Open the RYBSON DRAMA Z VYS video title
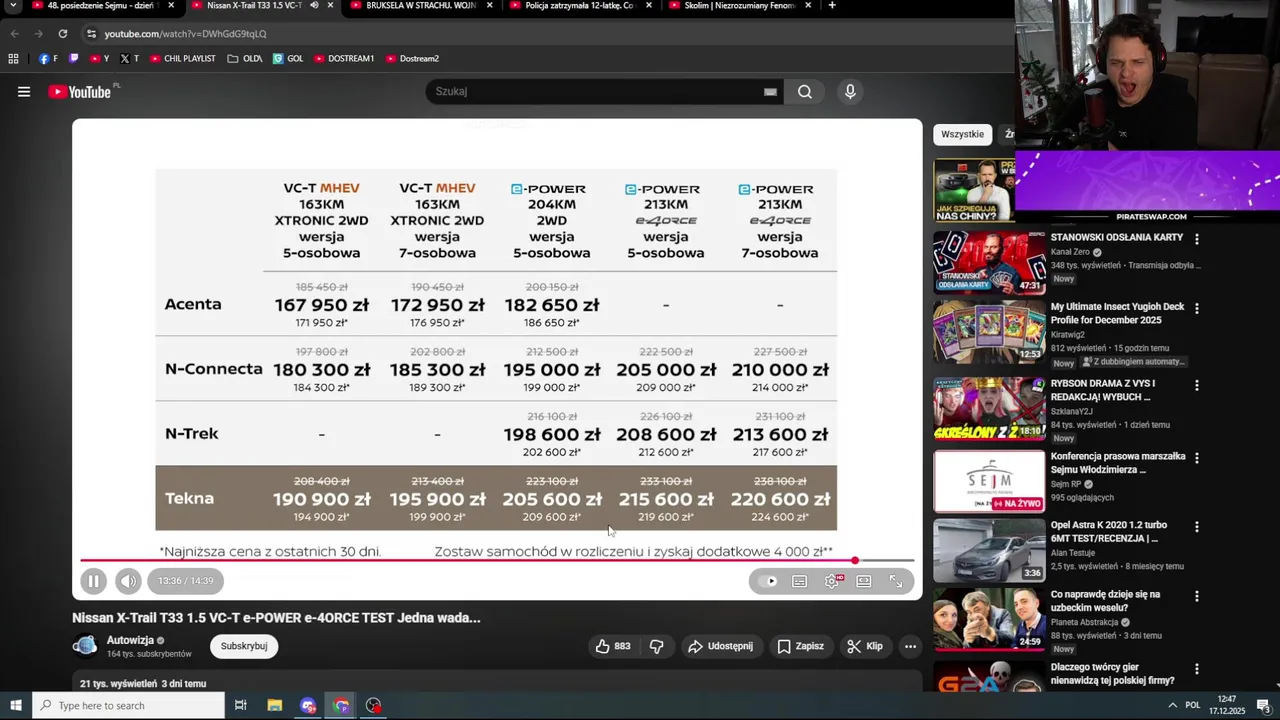Viewport: 1280px width, 720px height. coord(1103,390)
